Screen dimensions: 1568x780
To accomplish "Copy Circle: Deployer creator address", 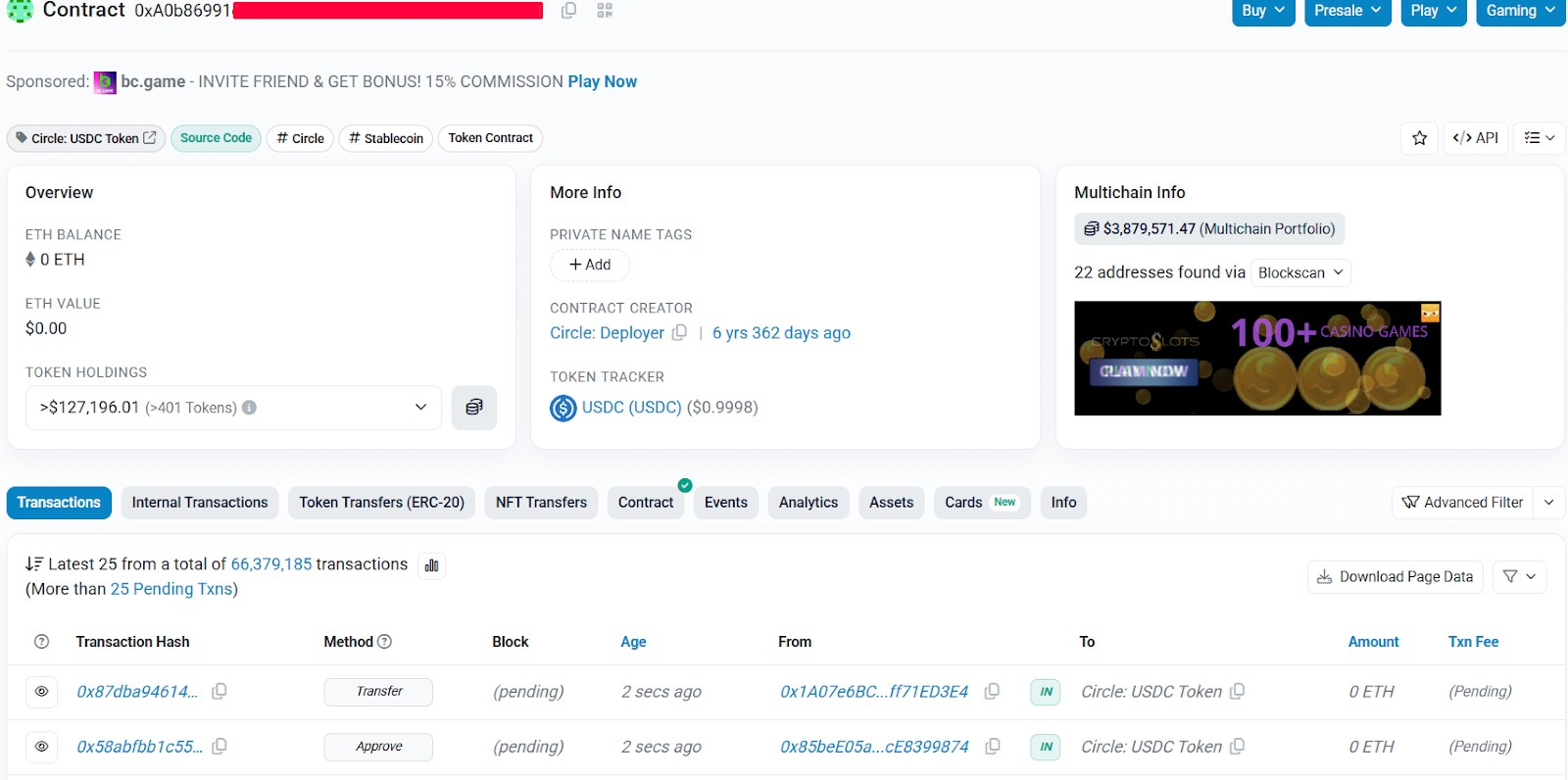I will pos(679,332).
